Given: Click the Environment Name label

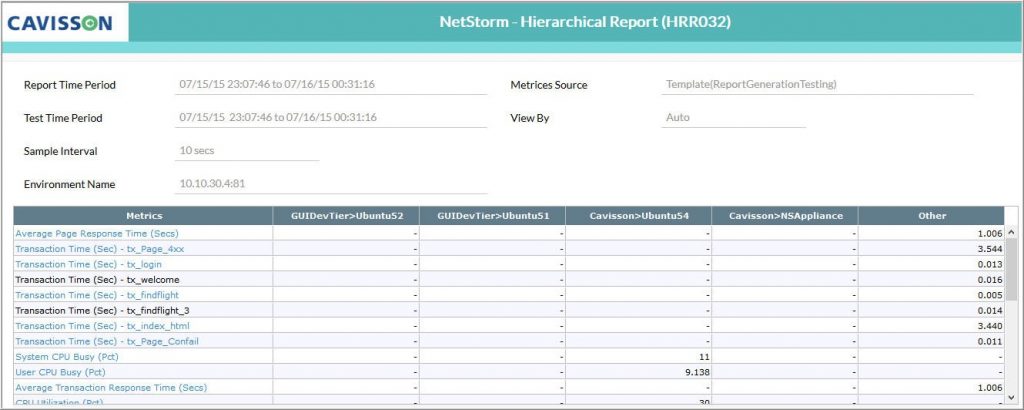Looking at the screenshot, I should point(69,184).
